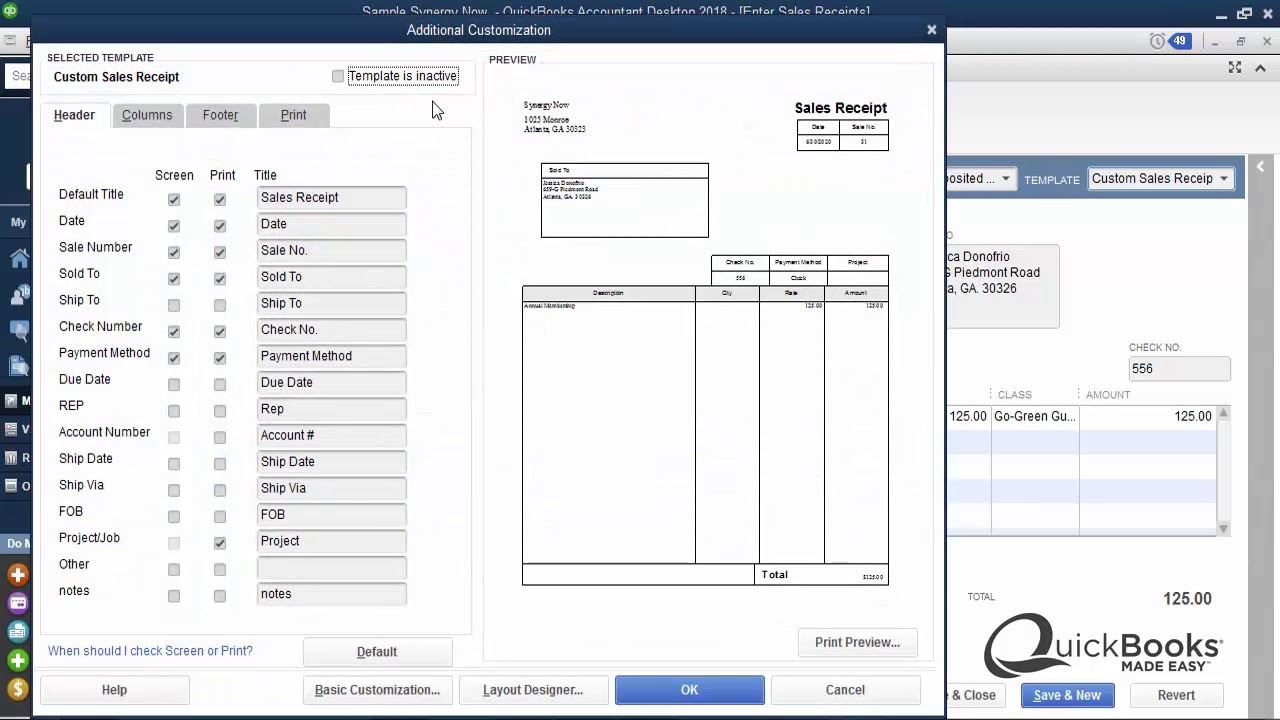Enable Screen checkbox for Ship Date
1280x720 pixels.
[174, 464]
